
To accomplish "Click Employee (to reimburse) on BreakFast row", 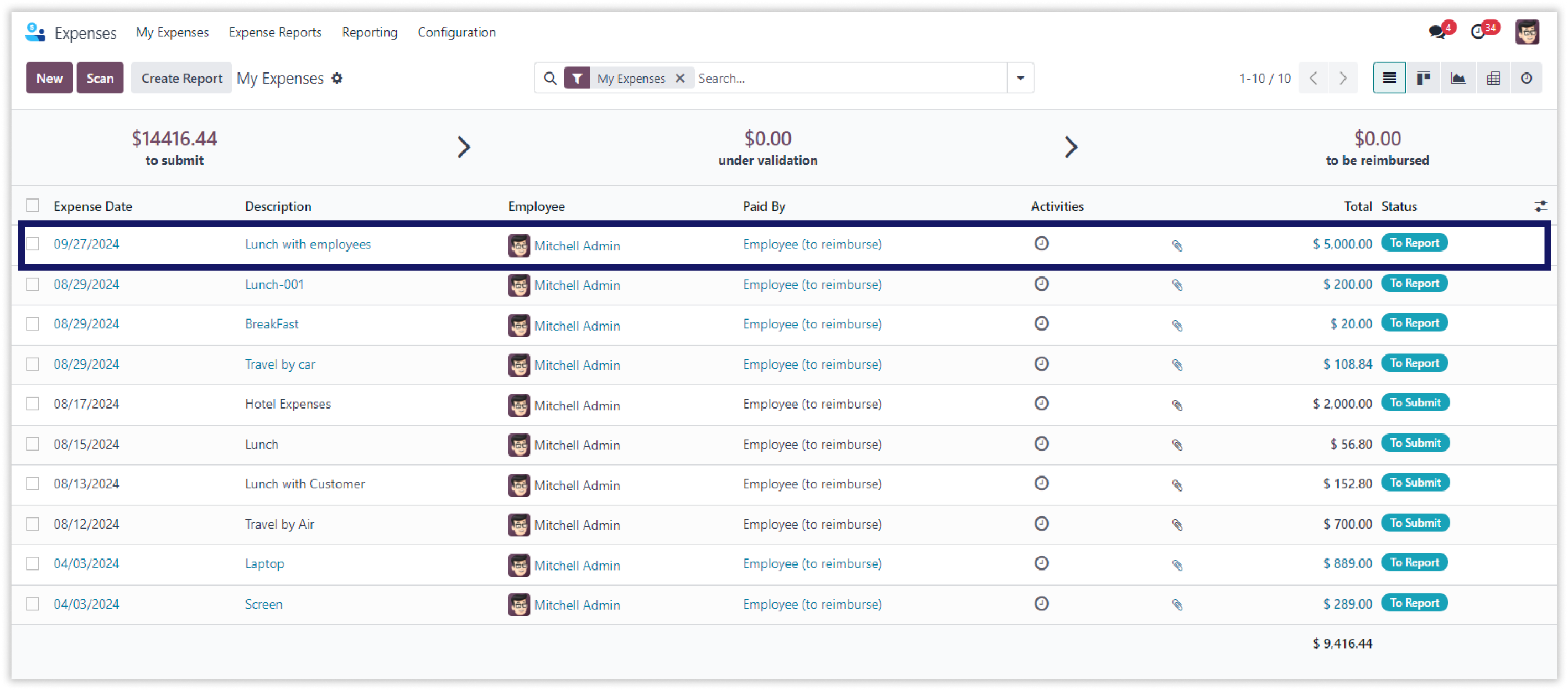I will tap(812, 325).
